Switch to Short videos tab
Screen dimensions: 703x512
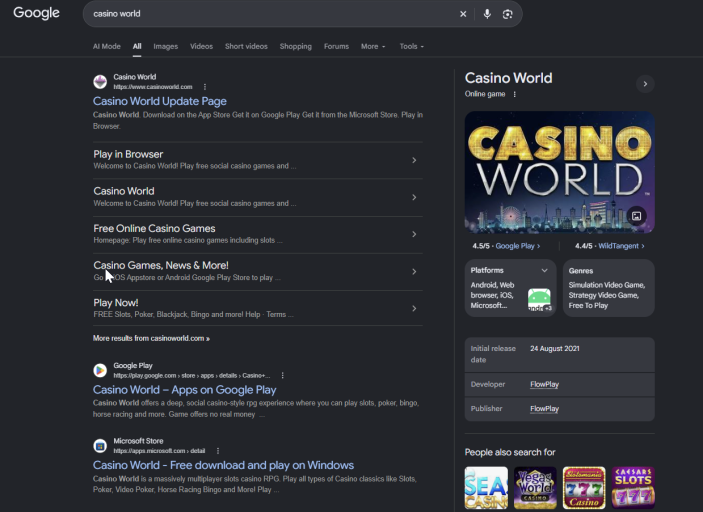(x=246, y=46)
